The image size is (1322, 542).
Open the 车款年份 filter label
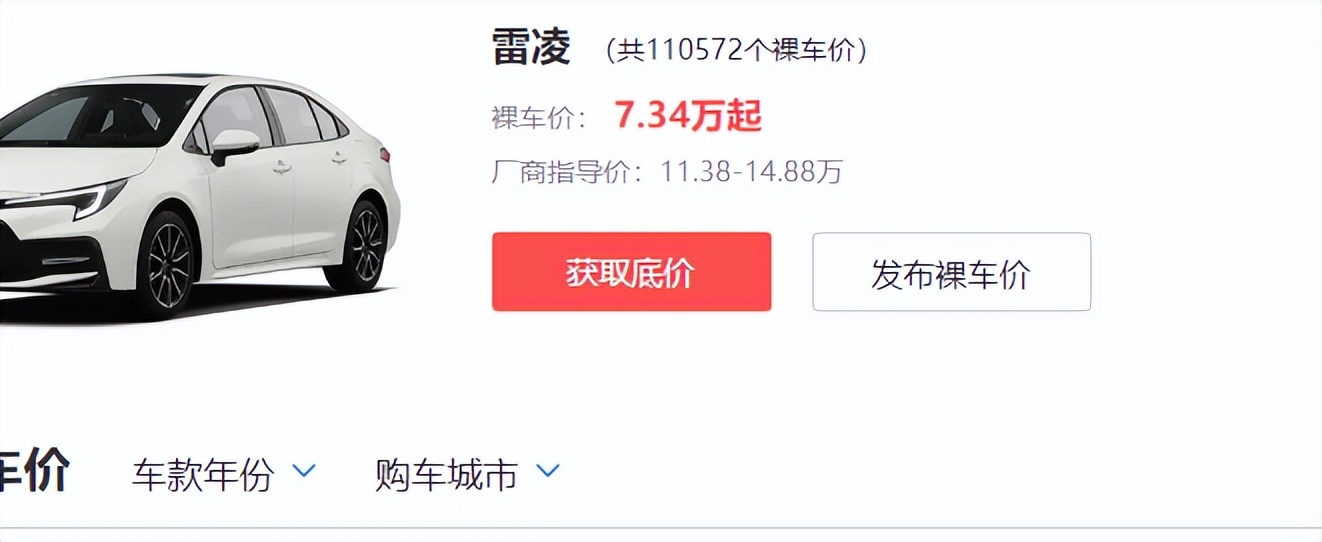202,475
